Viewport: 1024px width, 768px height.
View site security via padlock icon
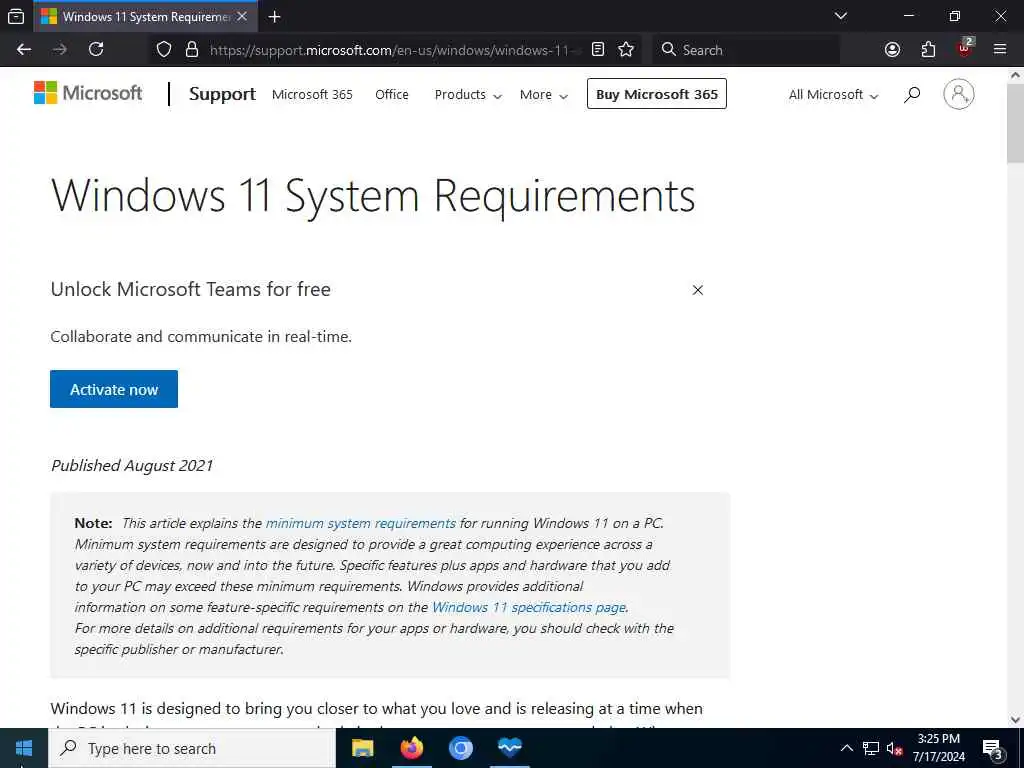[192, 50]
